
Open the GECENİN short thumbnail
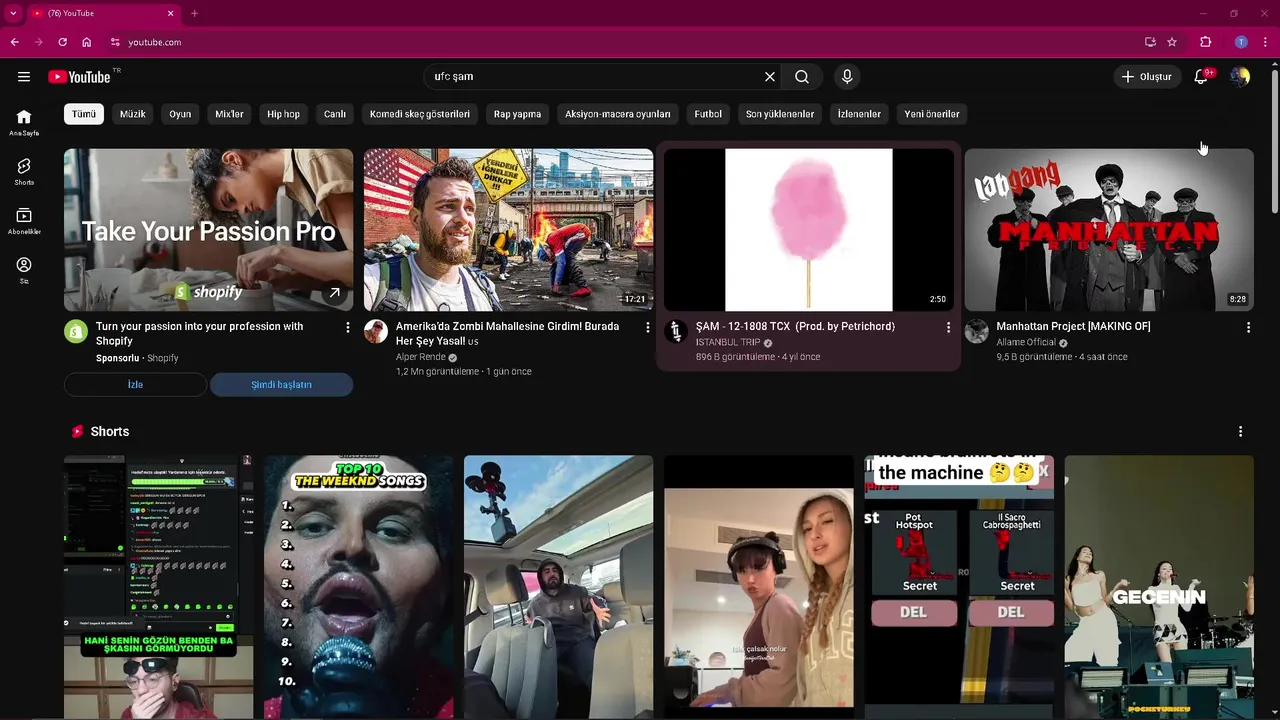tap(1158, 587)
